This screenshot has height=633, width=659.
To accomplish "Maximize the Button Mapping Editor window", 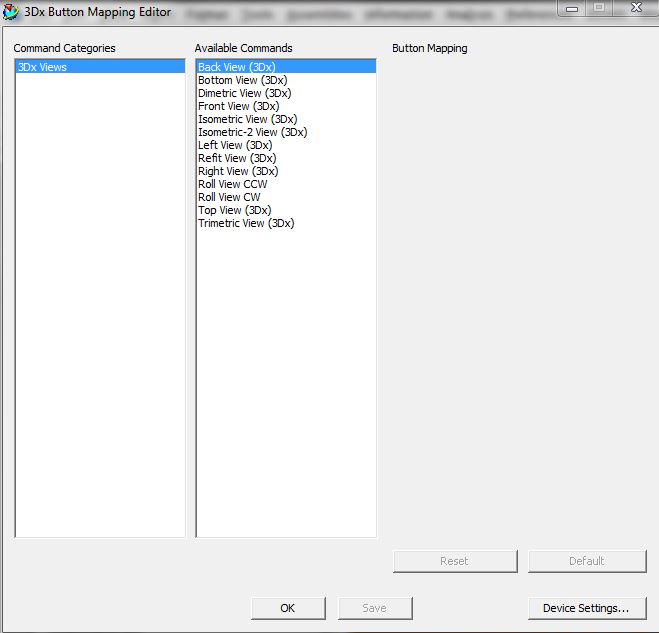I will pos(600,7).
